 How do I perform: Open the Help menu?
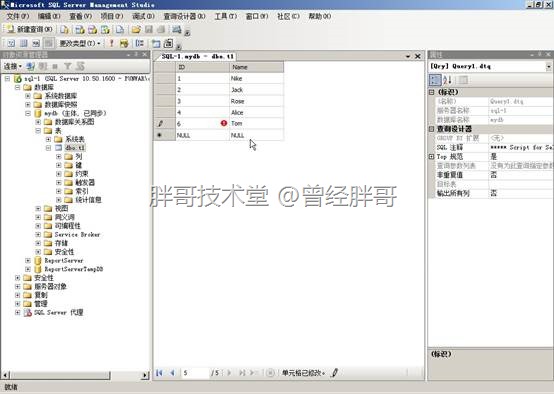(320, 16)
